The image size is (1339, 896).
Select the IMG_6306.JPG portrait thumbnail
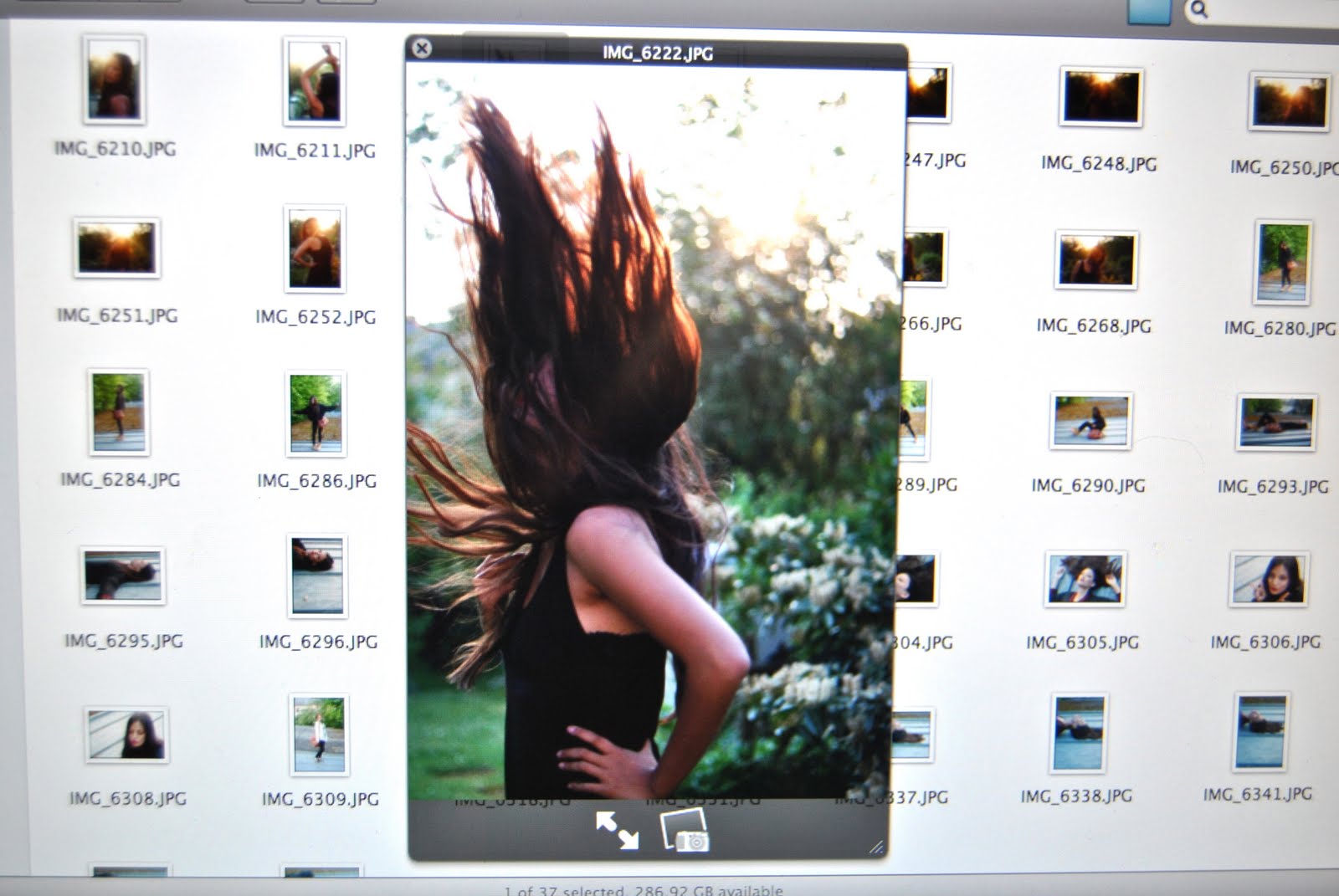point(1269,579)
